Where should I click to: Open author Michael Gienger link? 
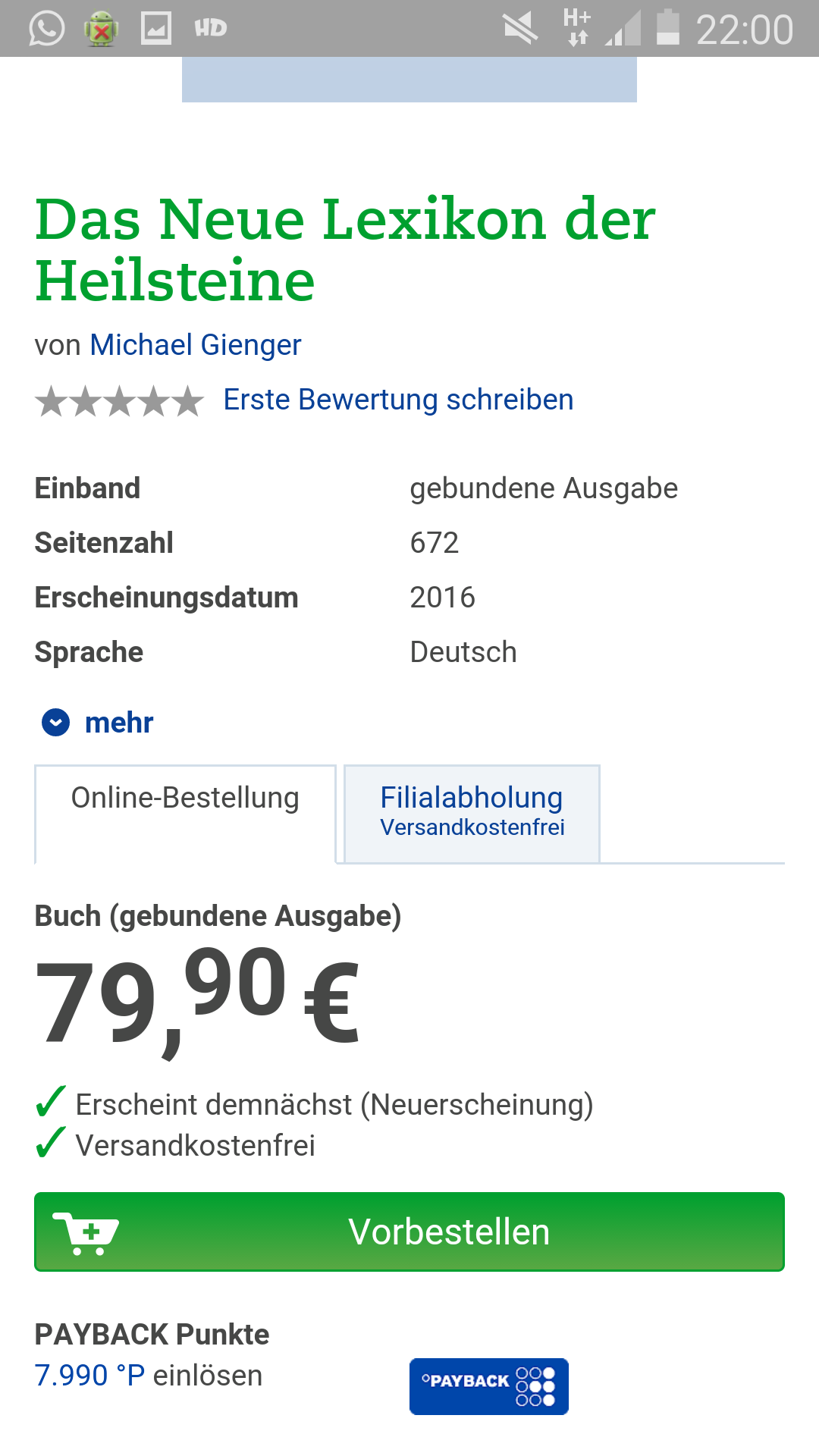click(196, 345)
